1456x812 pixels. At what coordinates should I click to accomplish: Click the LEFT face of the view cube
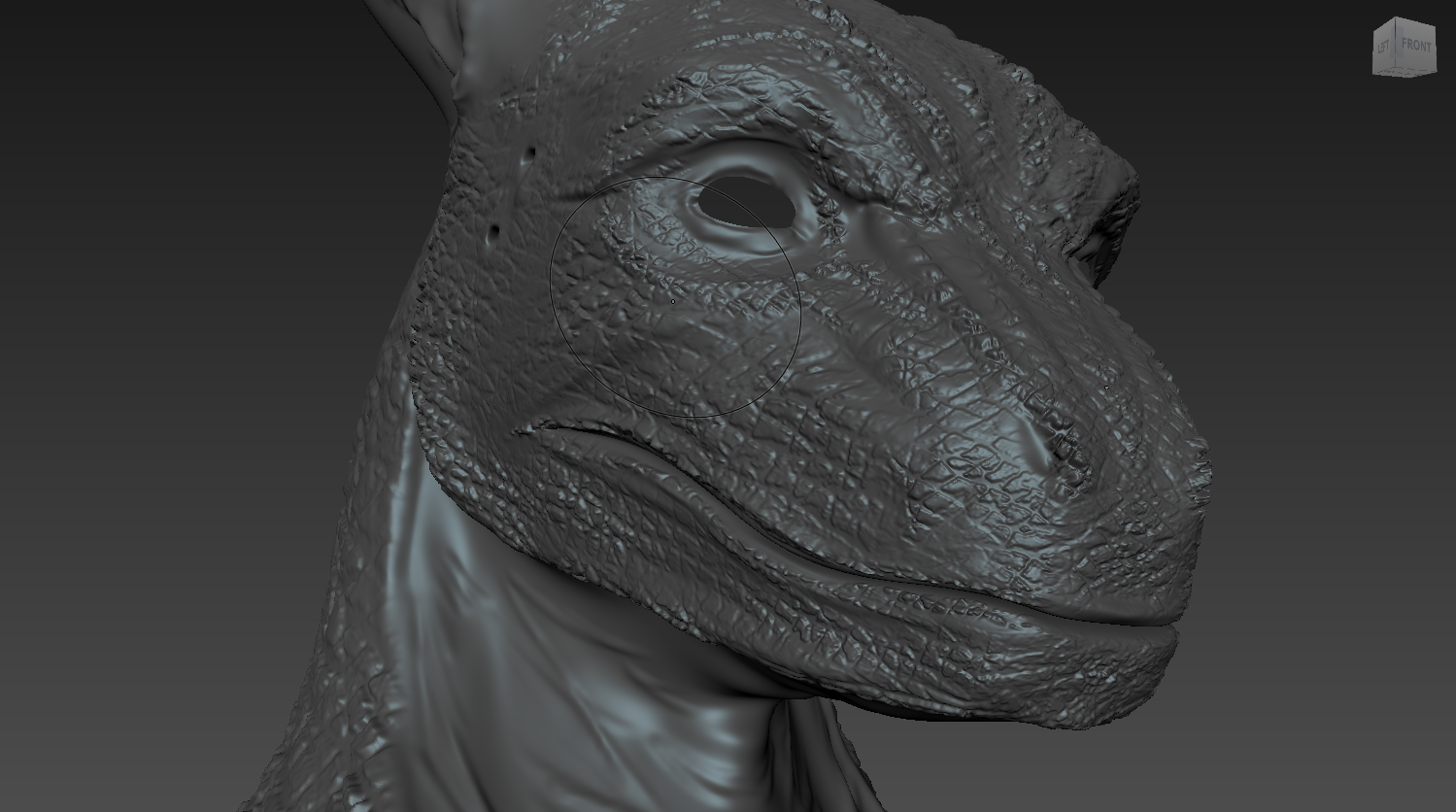pyautogui.click(x=1383, y=47)
